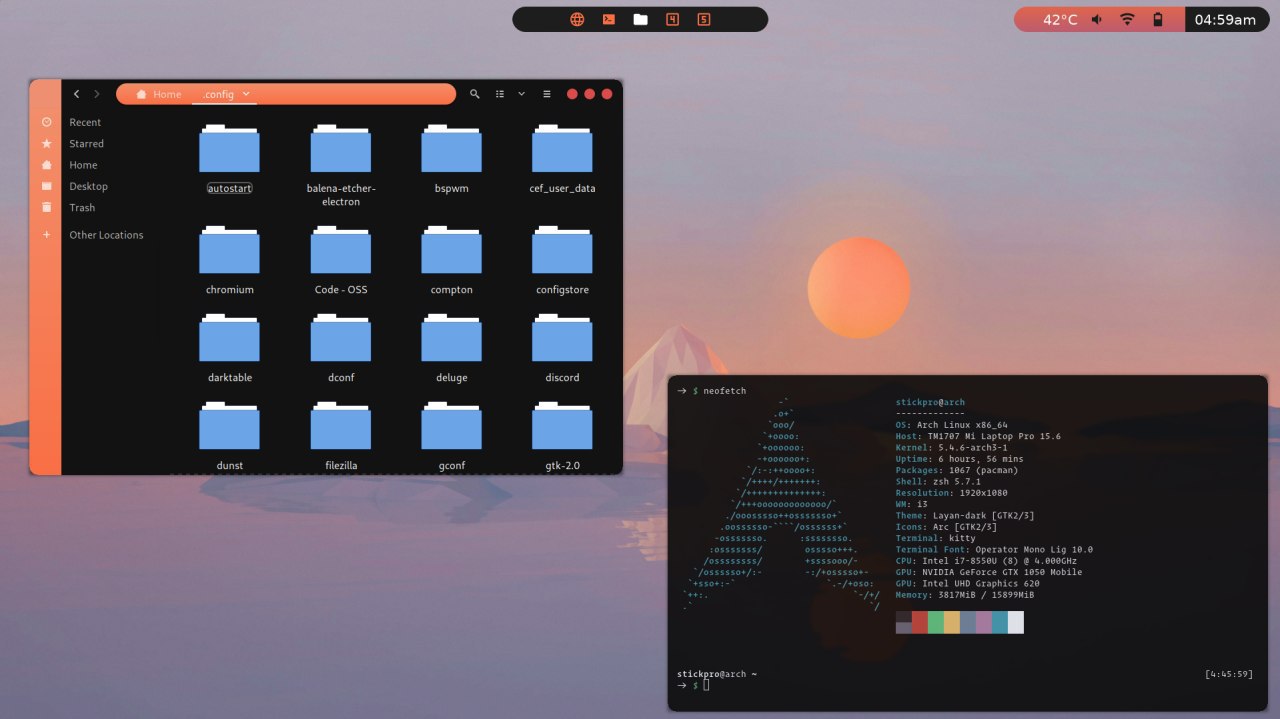Select the chromium folder

(229, 260)
